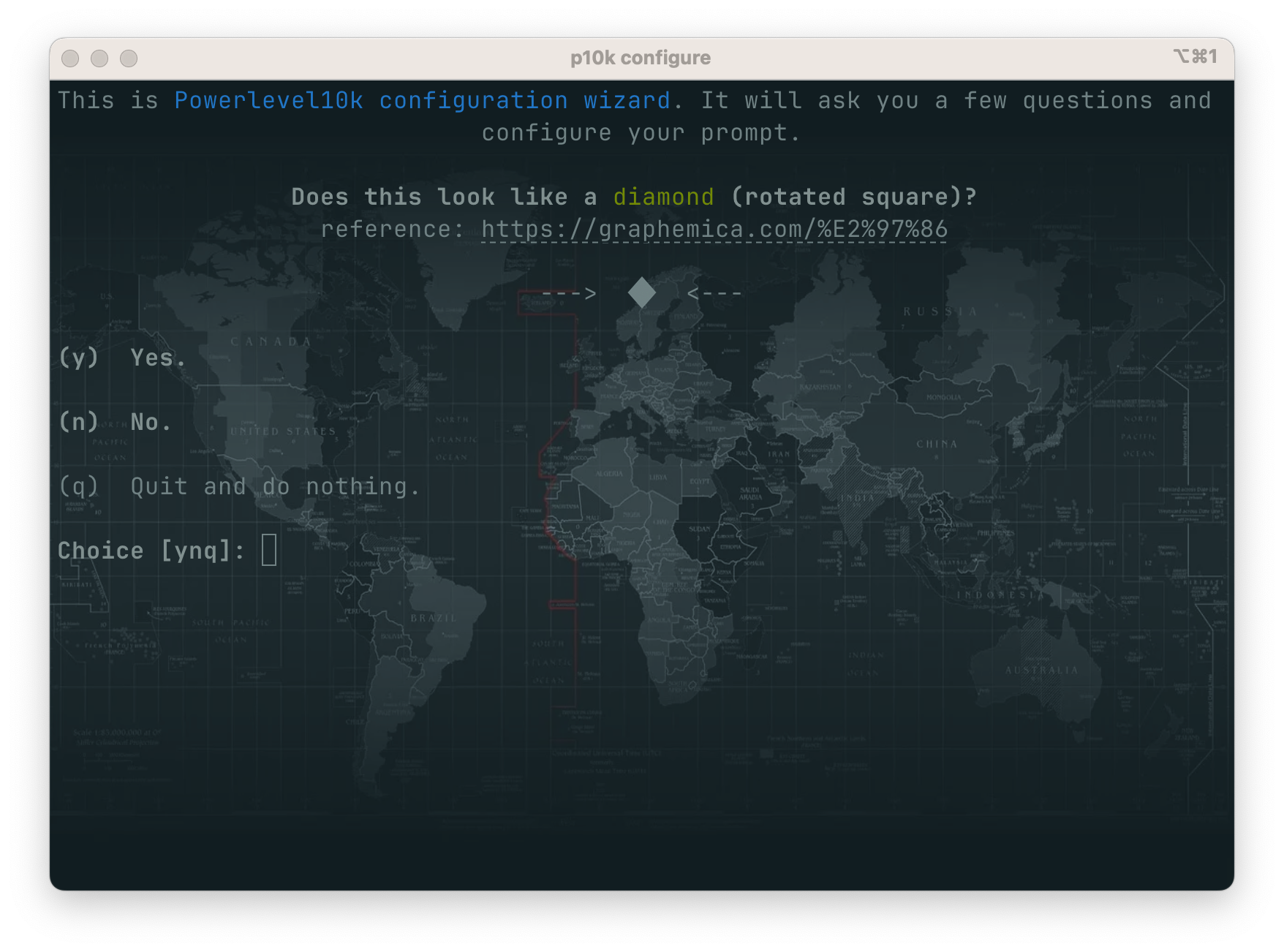Click the 'Powerlevel10k configuration wizard' heading text

pyautogui.click(x=423, y=100)
